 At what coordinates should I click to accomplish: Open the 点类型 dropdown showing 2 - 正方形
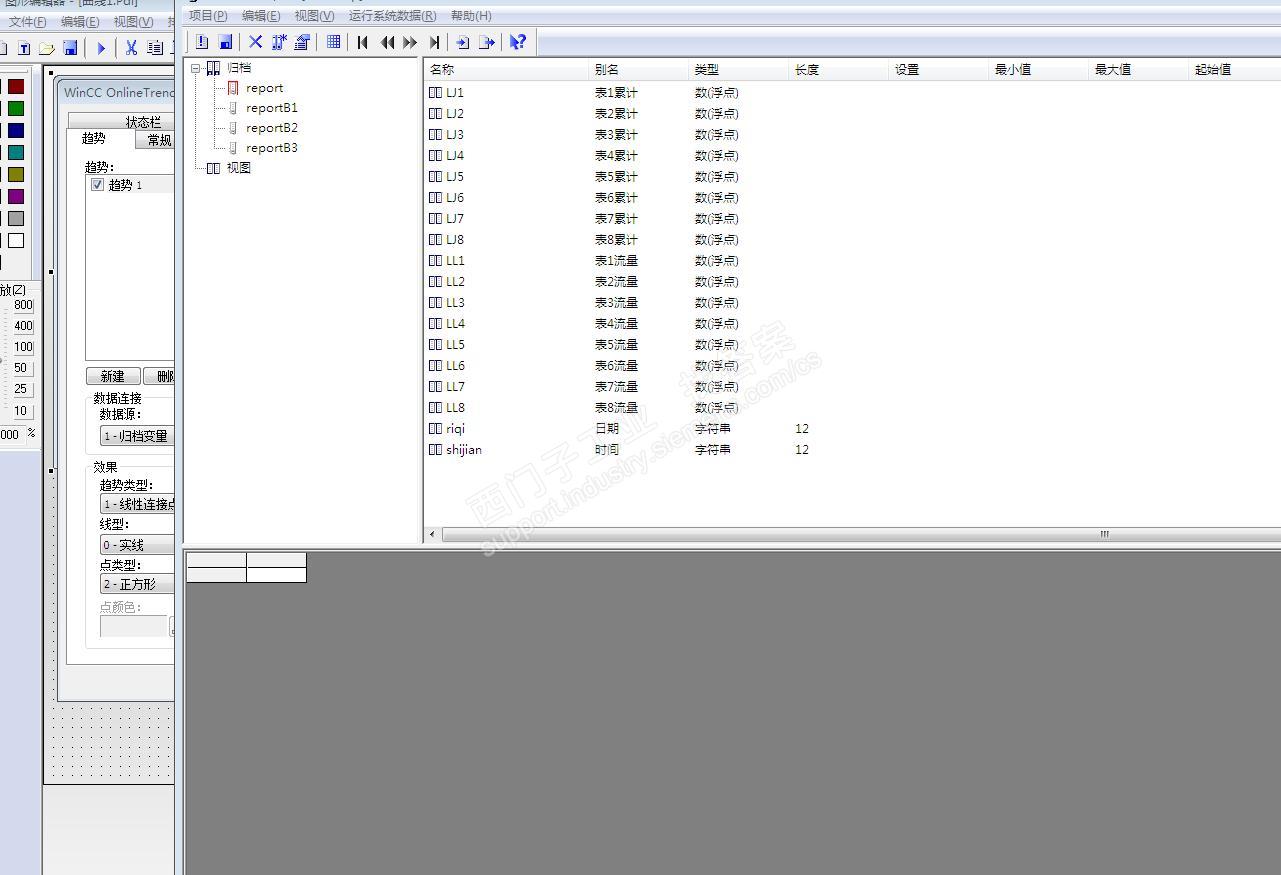(x=137, y=584)
